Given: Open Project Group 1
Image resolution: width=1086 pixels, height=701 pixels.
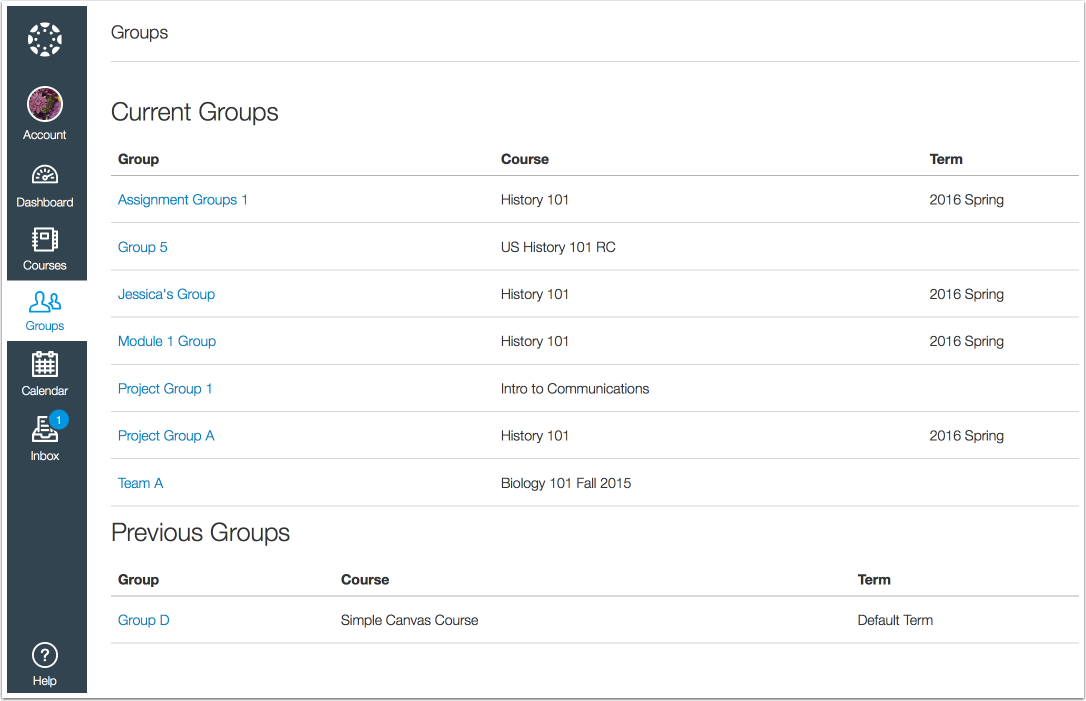Looking at the screenshot, I should pos(165,388).
